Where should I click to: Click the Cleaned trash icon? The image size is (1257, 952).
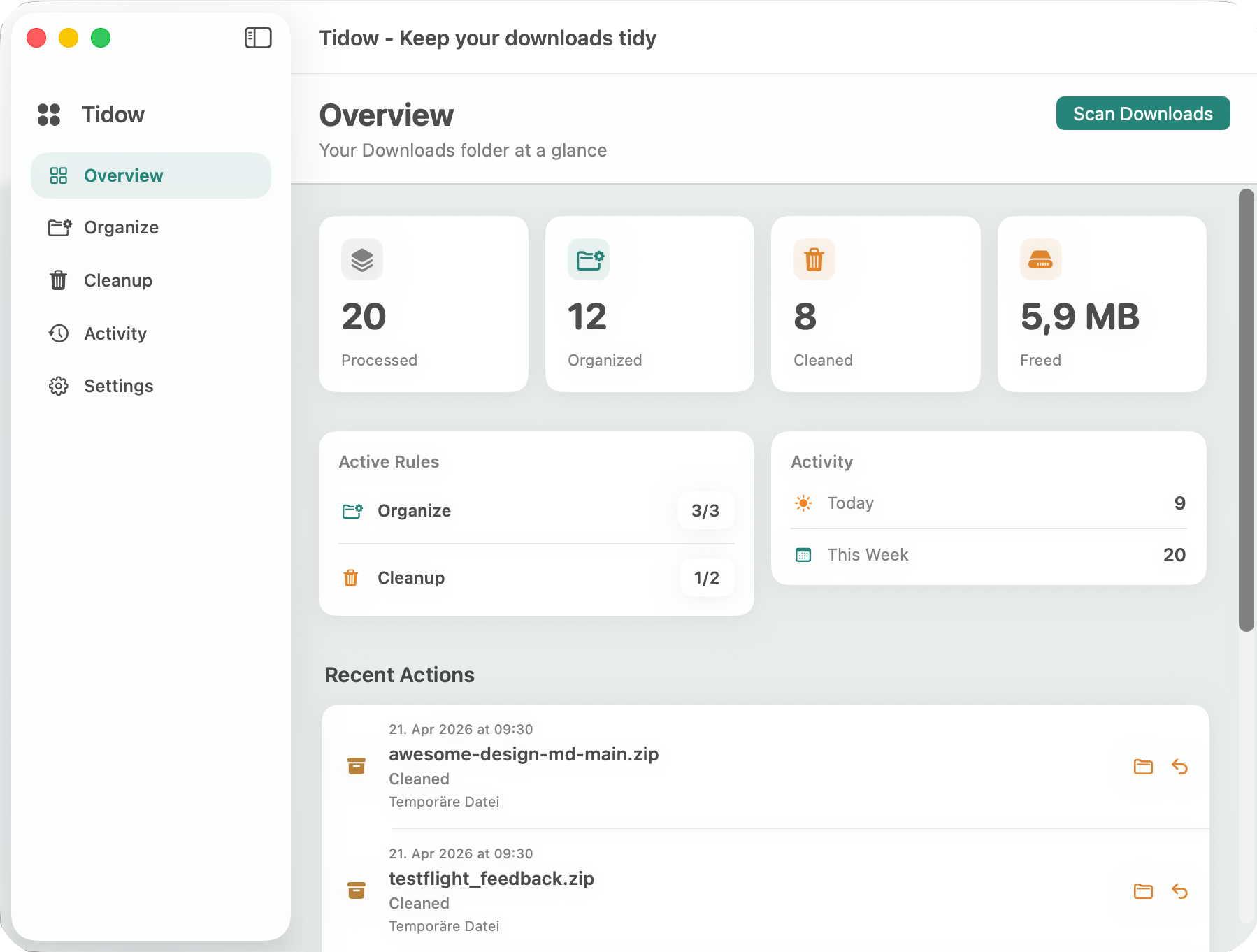814,259
